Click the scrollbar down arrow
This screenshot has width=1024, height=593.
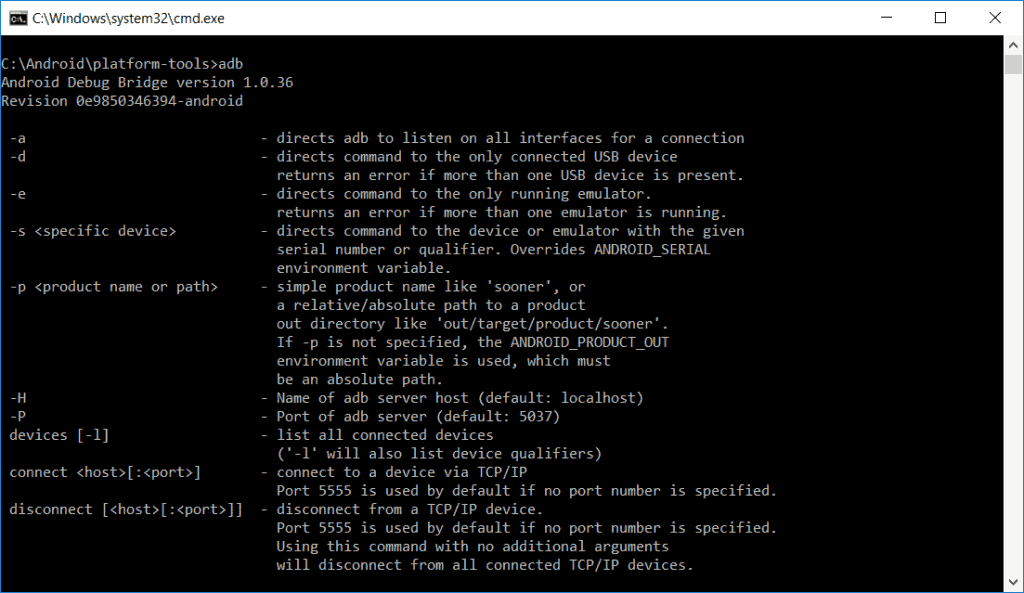1012,583
